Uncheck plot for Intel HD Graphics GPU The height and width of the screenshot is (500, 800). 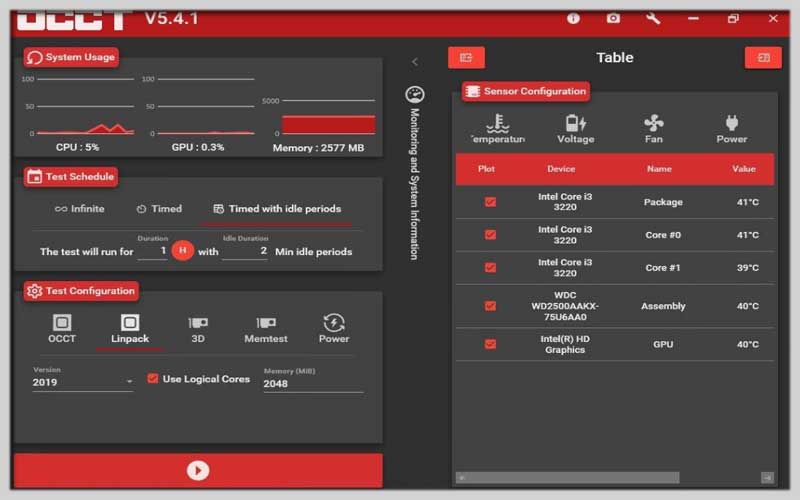click(490, 344)
